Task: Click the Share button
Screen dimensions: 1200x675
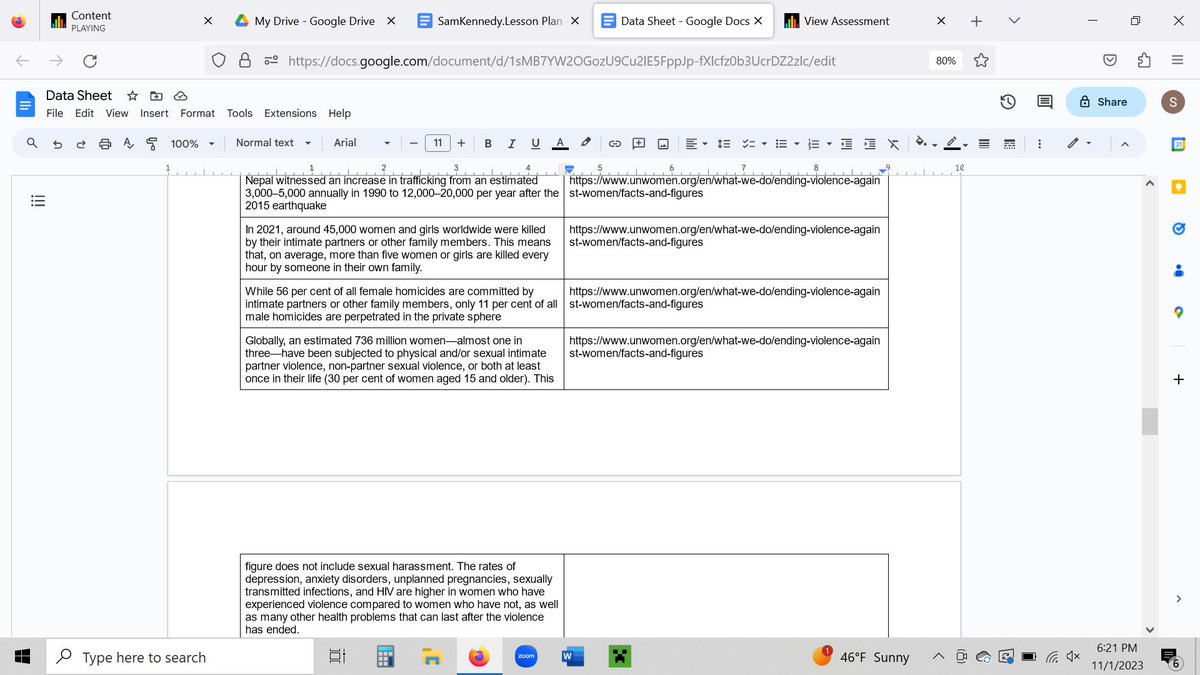Action: (x=1103, y=101)
